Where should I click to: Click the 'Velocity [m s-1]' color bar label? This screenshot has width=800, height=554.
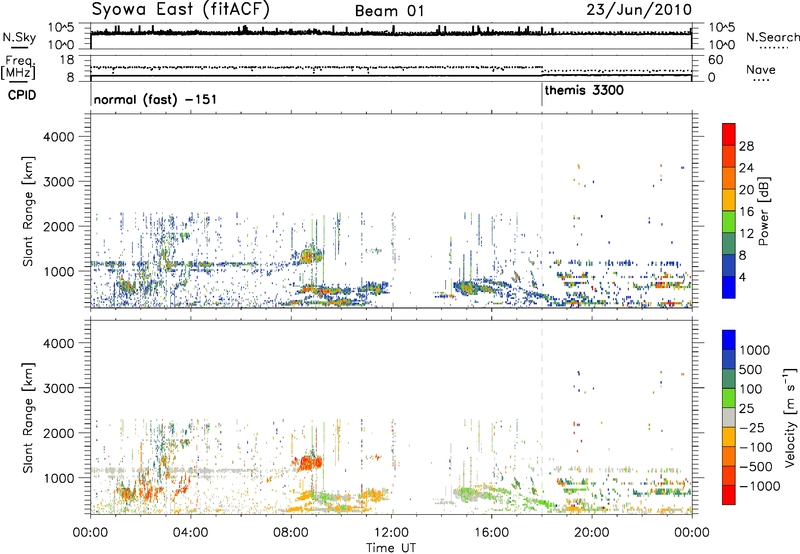(790, 417)
